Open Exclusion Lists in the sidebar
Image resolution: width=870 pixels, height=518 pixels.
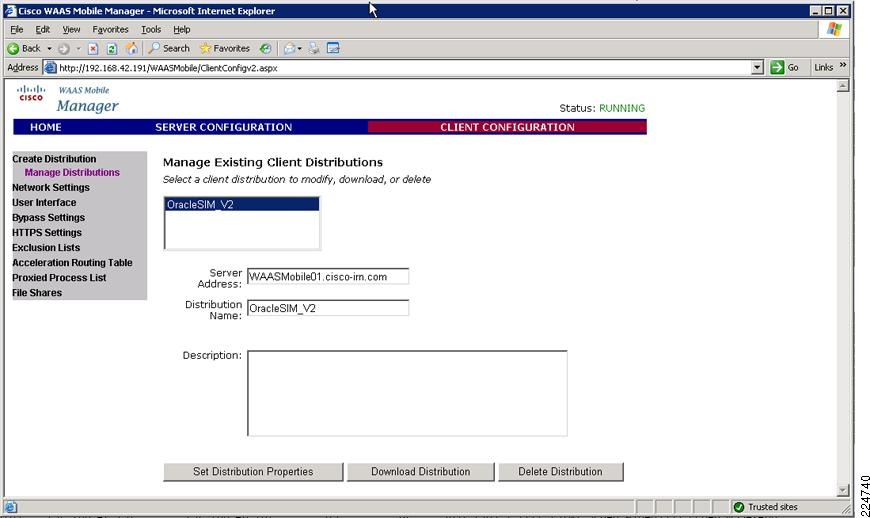click(46, 247)
